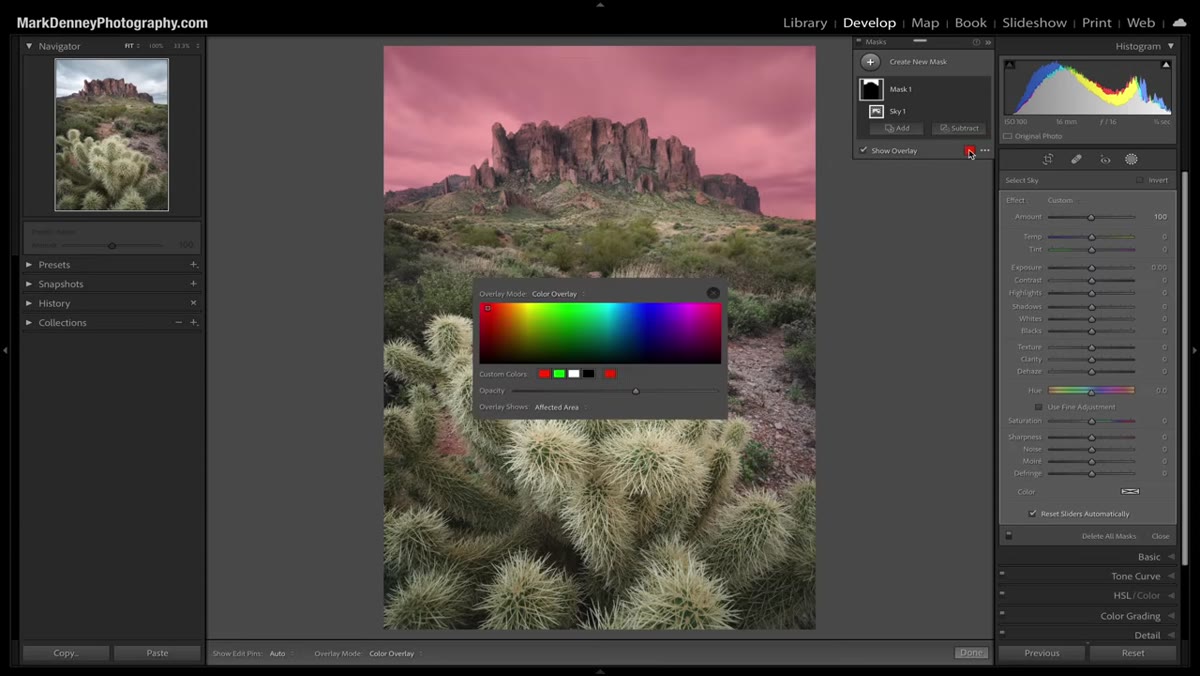This screenshot has height=676, width=1200.
Task: Click the overlay Opacity slider handle
Action: pyautogui.click(x=635, y=391)
